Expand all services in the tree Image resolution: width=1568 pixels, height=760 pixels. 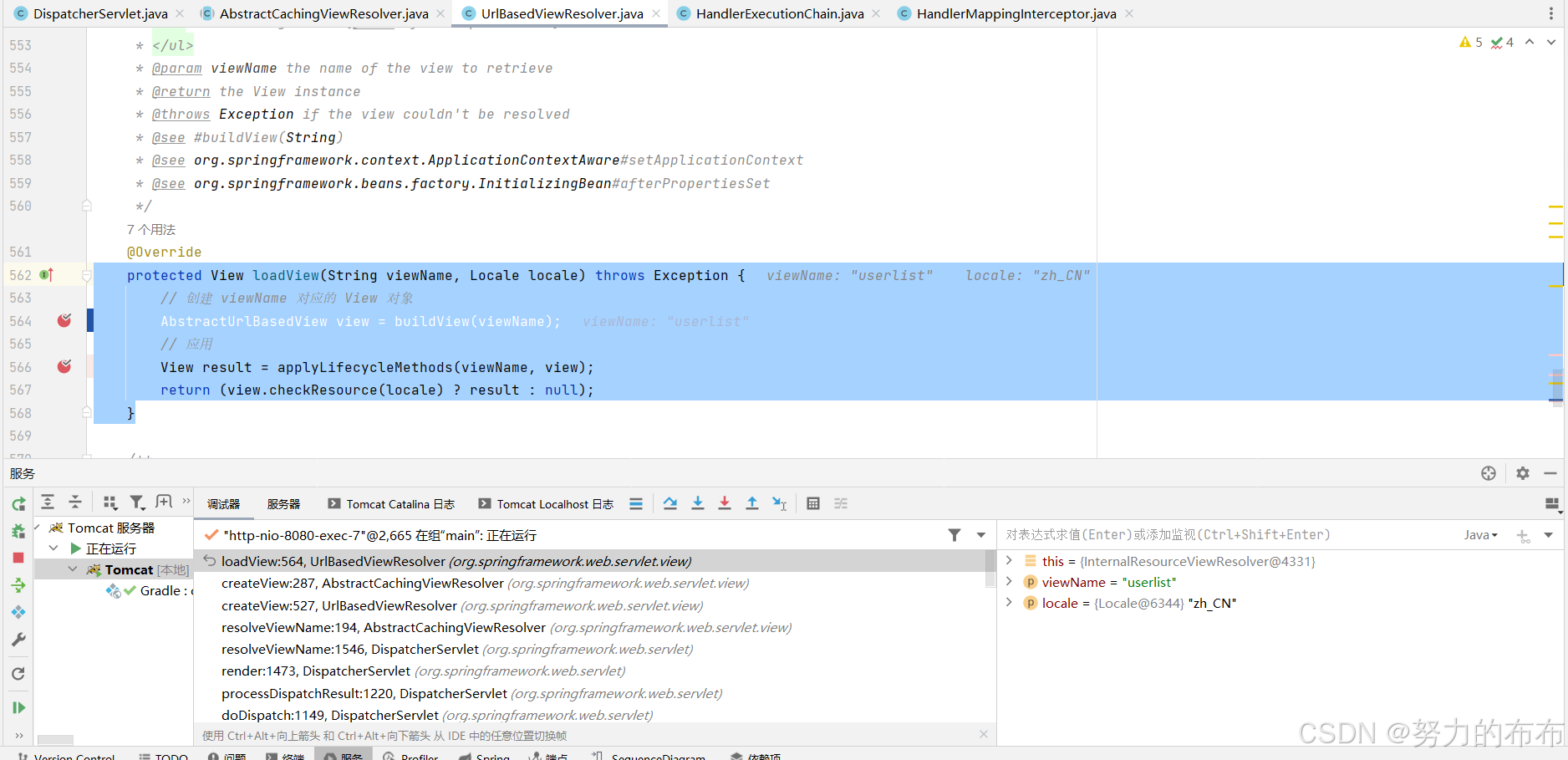pos(48,502)
